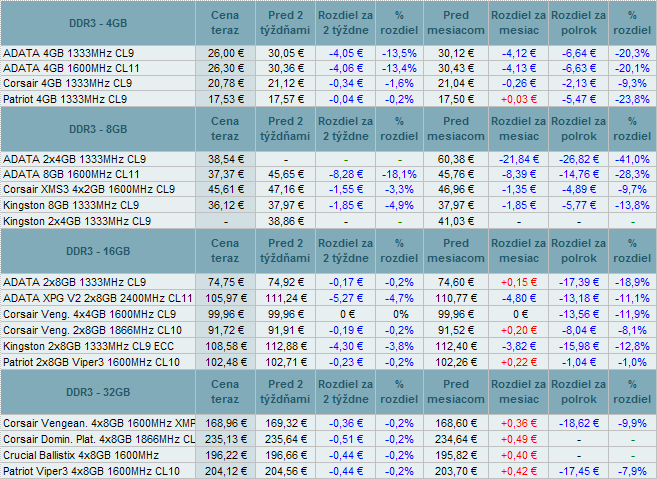Viewport: 657px width, 479px height.
Task: Click month-ago price 41,03 € cell
Action: point(456,221)
